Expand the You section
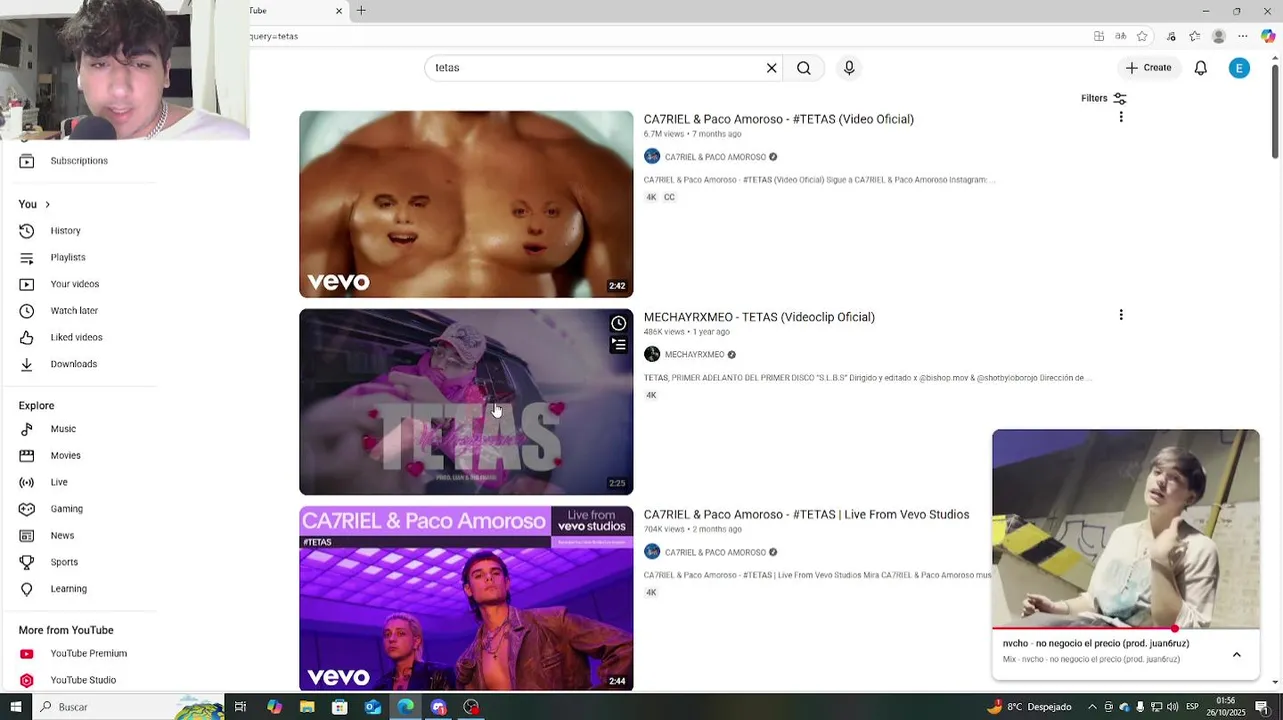This screenshot has width=1283, height=720. coord(34,204)
